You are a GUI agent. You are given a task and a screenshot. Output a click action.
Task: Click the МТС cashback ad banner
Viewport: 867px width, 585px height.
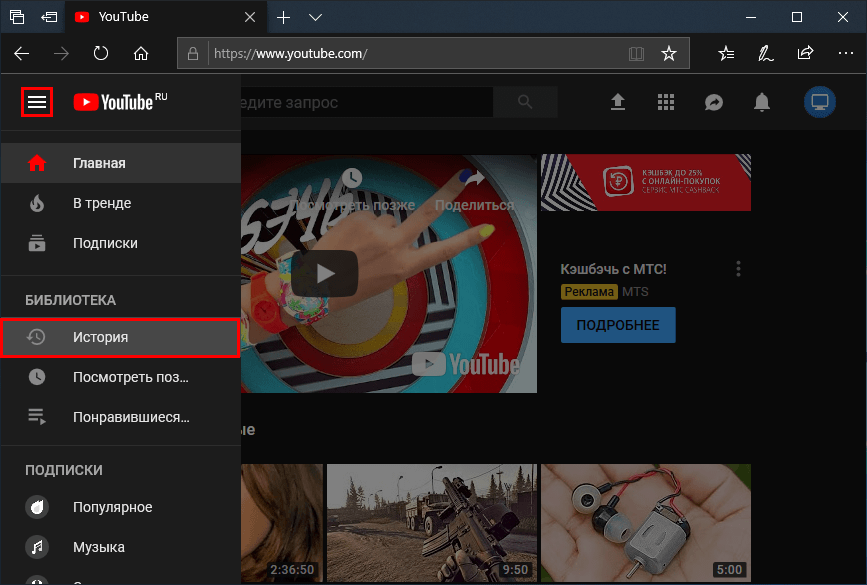coord(646,182)
